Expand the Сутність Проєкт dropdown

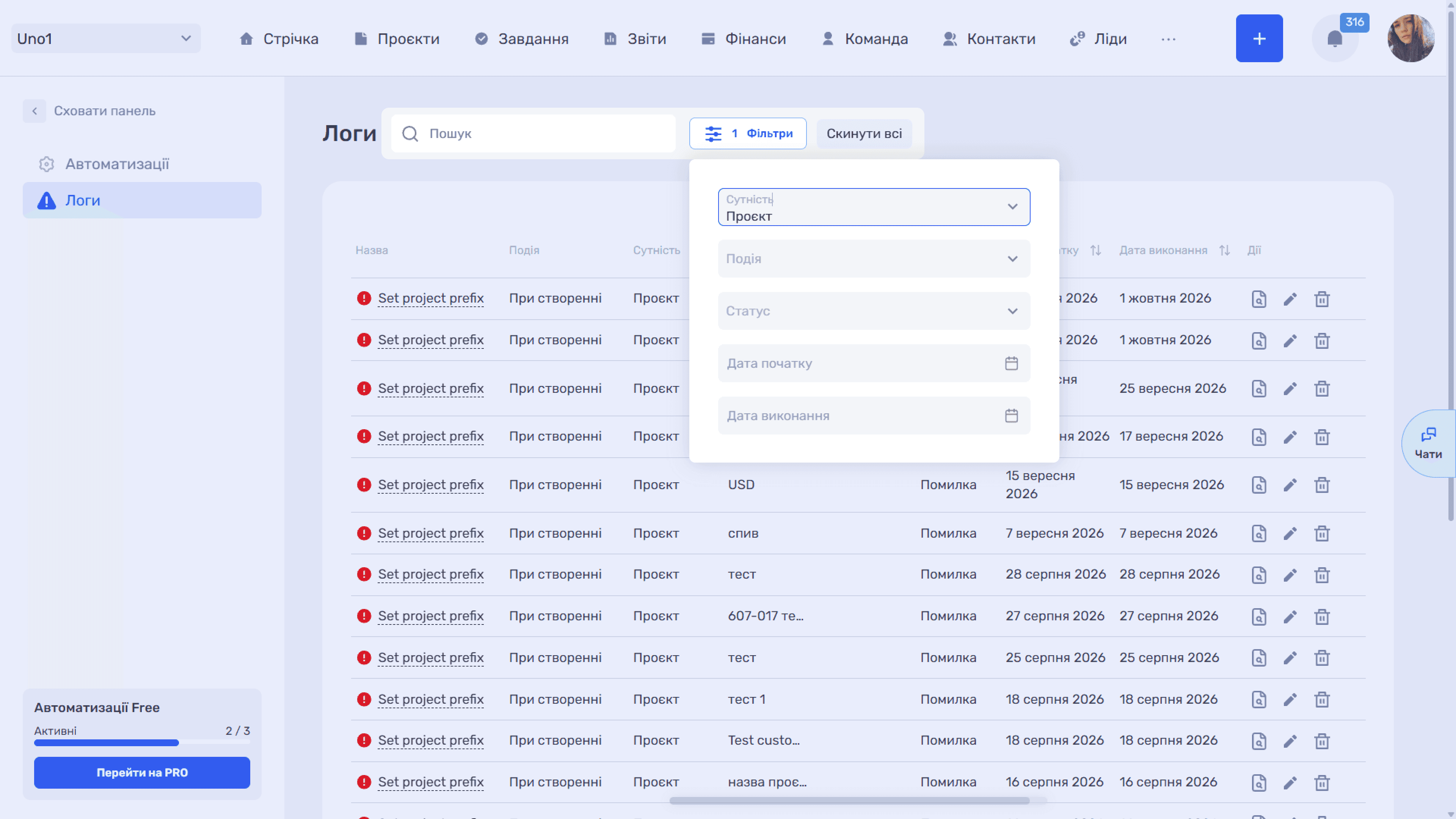[874, 207]
